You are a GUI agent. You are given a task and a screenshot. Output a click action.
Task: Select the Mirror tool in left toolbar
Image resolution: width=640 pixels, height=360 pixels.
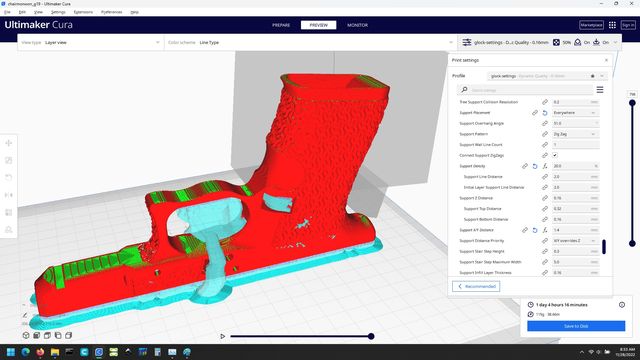tap(9, 195)
